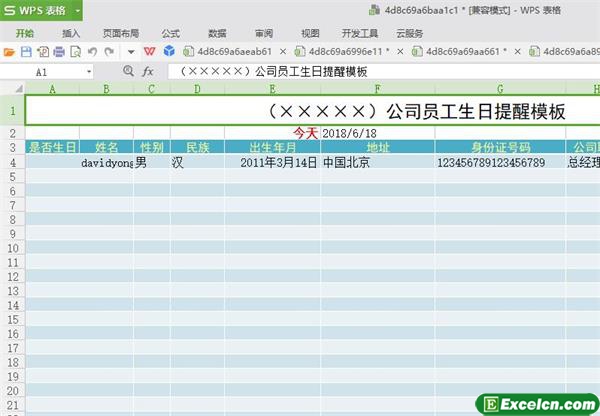The height and width of the screenshot is (416, 600).
Task: Click the red 今天 cell
Action: [272, 133]
